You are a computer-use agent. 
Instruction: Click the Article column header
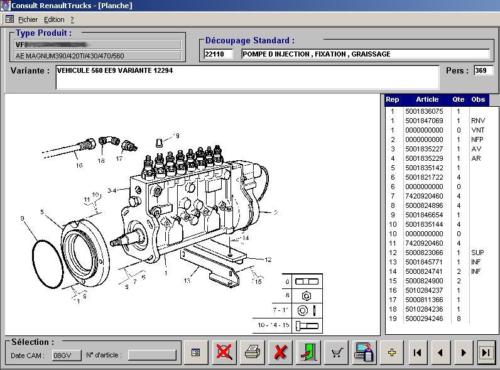click(x=427, y=99)
